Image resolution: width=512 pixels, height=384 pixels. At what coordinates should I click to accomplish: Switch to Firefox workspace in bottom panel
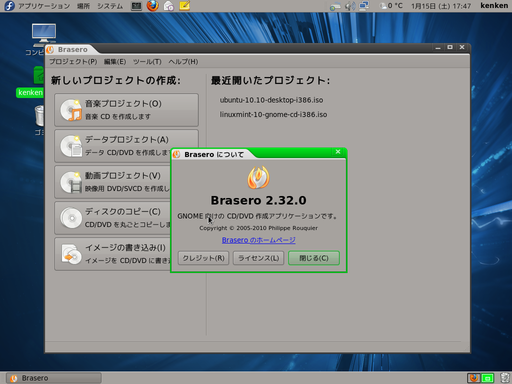click(x=473, y=378)
